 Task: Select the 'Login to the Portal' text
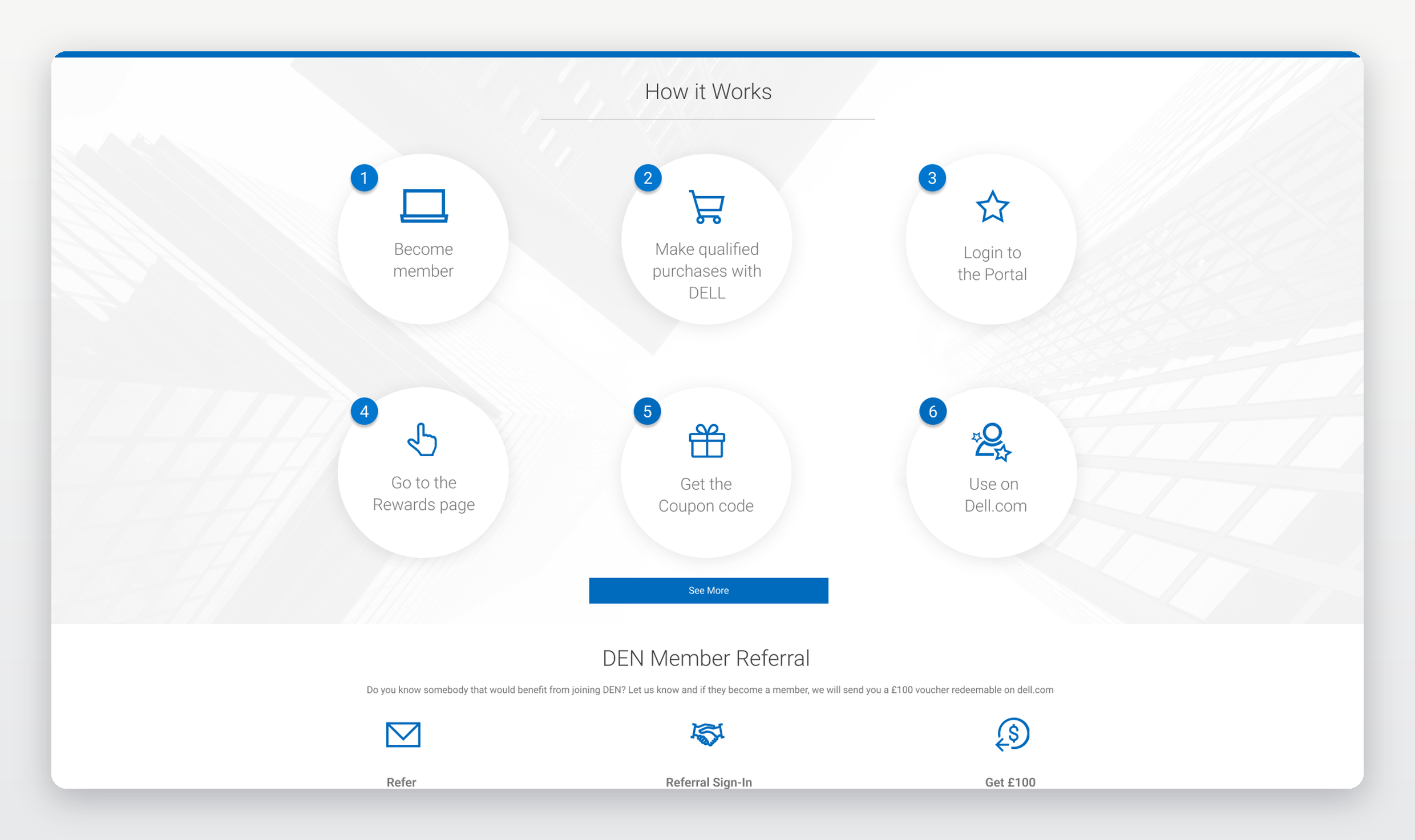click(x=992, y=263)
